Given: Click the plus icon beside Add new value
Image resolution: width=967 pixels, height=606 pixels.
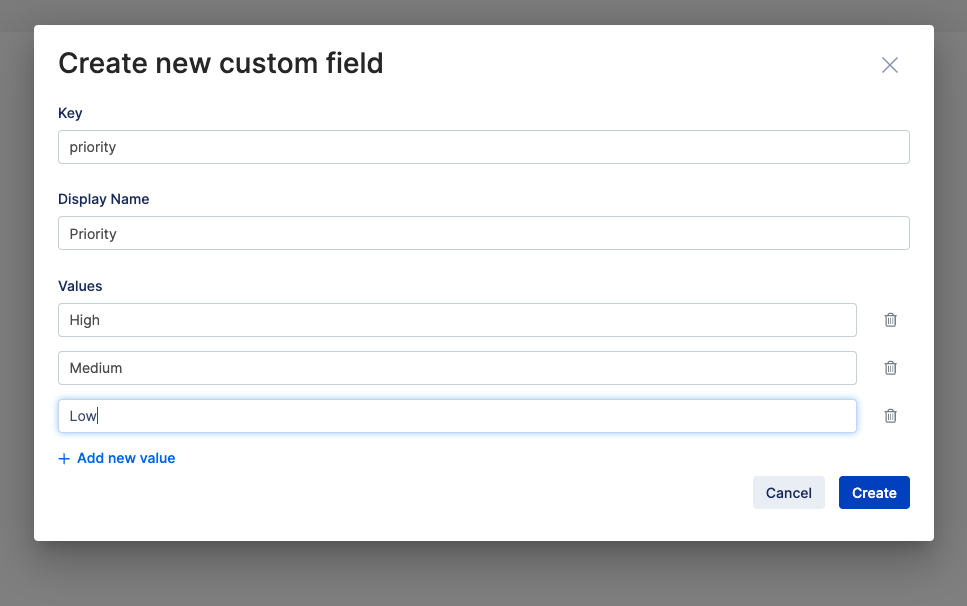Looking at the screenshot, I should (63, 458).
